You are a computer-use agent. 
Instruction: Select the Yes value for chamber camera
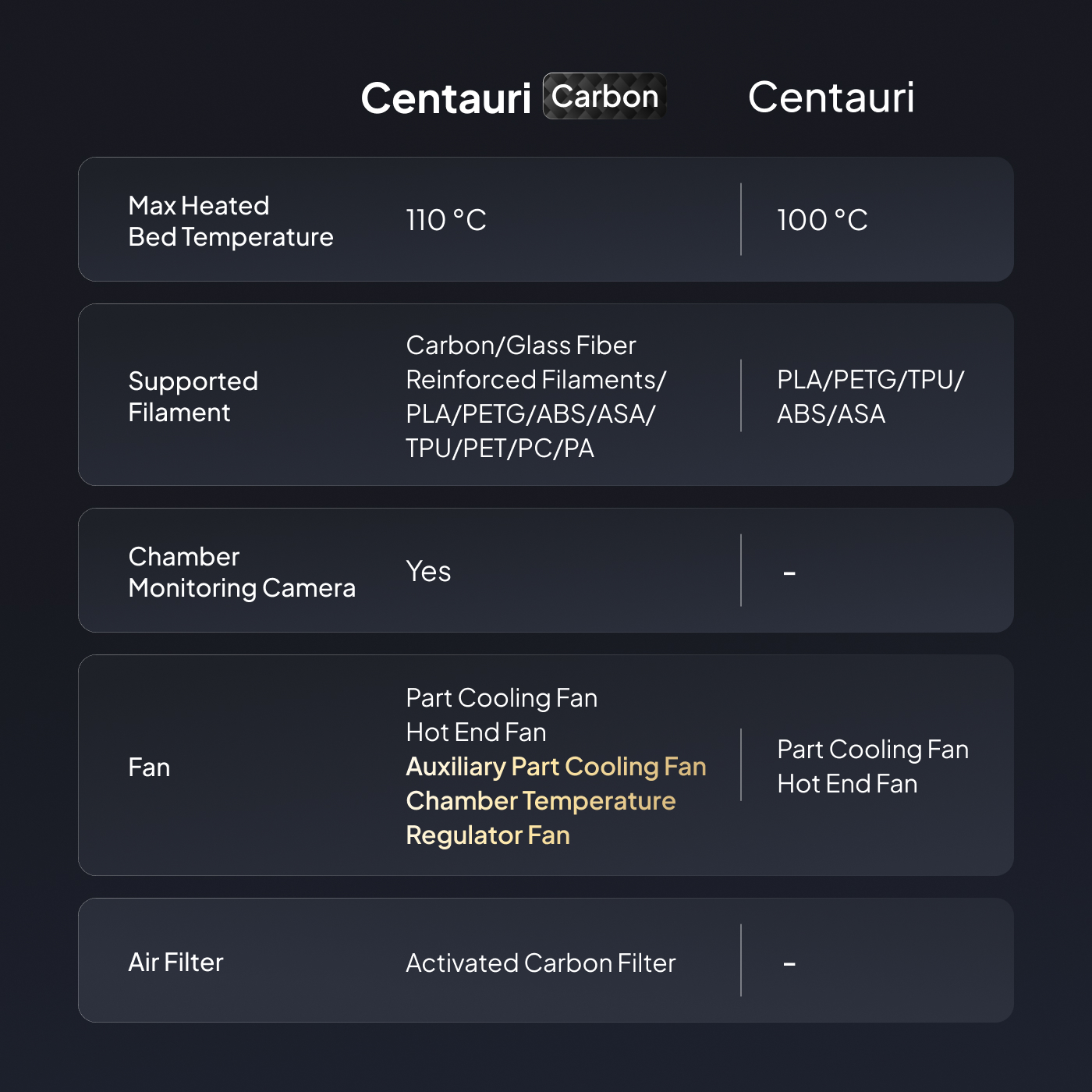(x=428, y=571)
